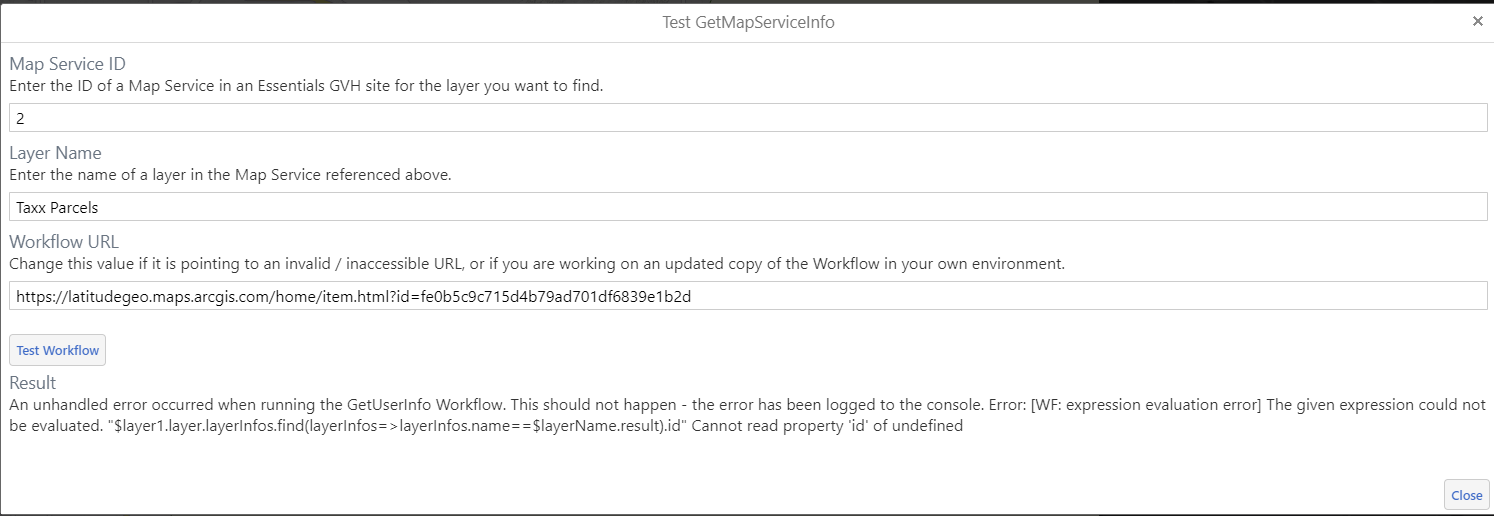
Task: Click the Result heading label
Action: coord(33,383)
